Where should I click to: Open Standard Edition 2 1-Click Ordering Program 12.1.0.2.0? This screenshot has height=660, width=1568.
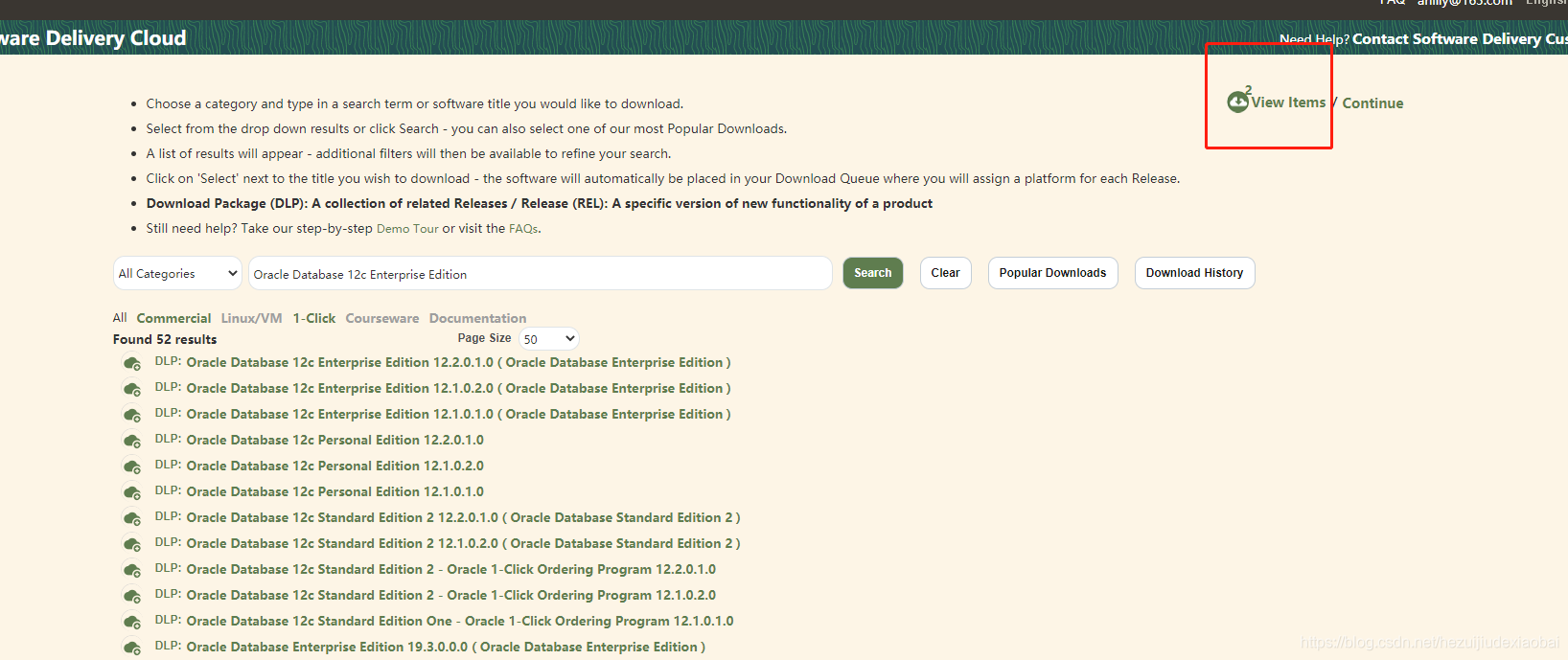pos(450,596)
